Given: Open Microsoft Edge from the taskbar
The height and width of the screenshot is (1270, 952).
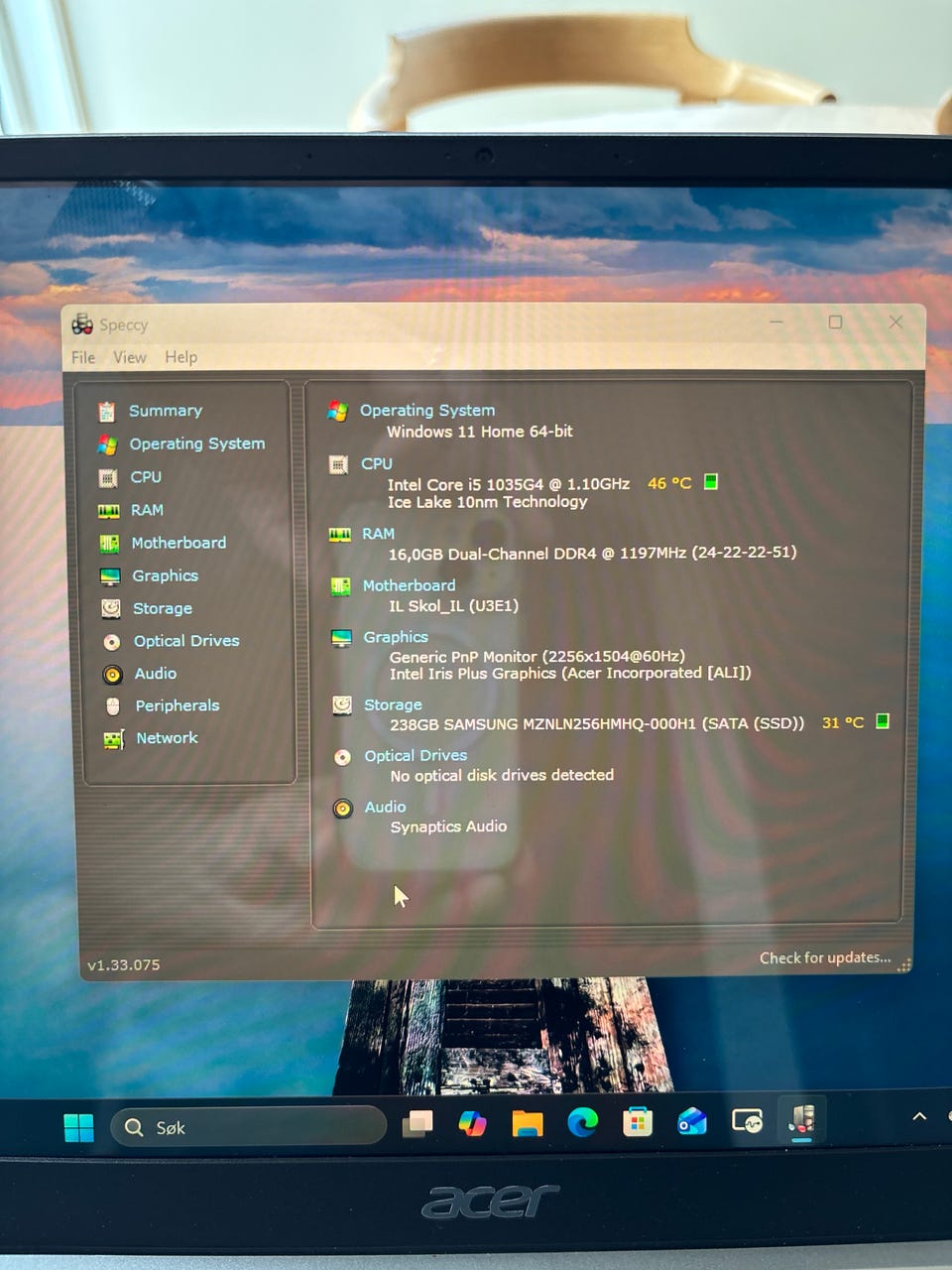Looking at the screenshot, I should click(x=582, y=1122).
